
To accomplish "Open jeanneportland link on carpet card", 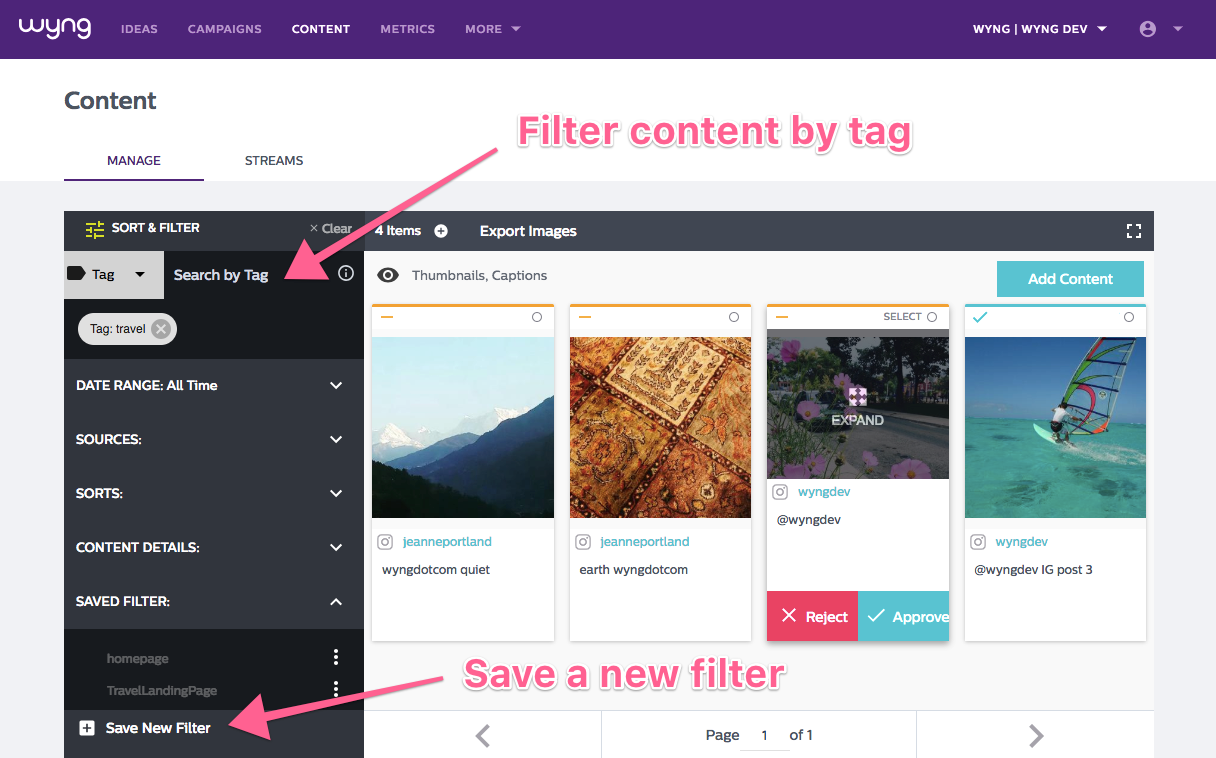I will click(x=645, y=542).
